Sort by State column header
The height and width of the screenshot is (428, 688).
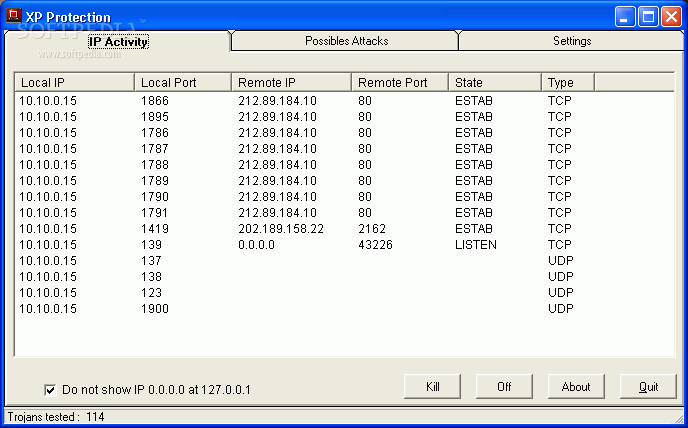[495, 83]
